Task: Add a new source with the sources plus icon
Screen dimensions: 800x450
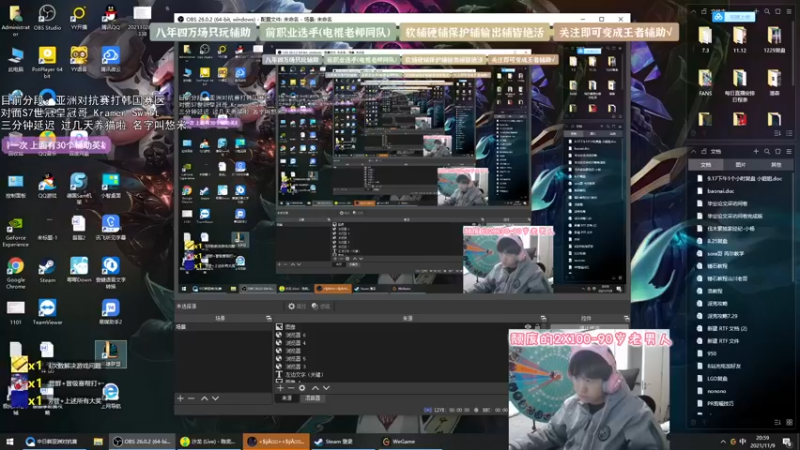Action: click(x=280, y=388)
